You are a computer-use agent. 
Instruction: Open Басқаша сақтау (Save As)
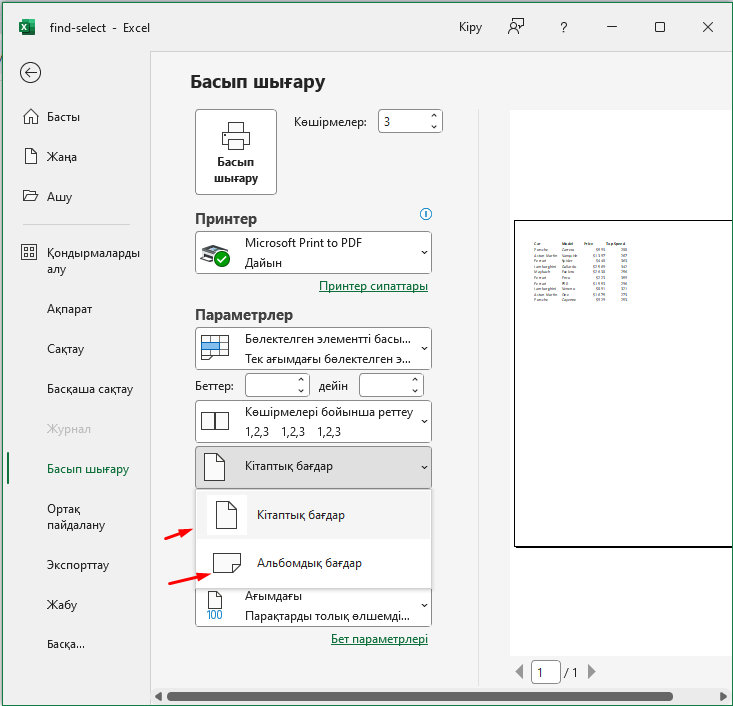[x=90, y=389]
